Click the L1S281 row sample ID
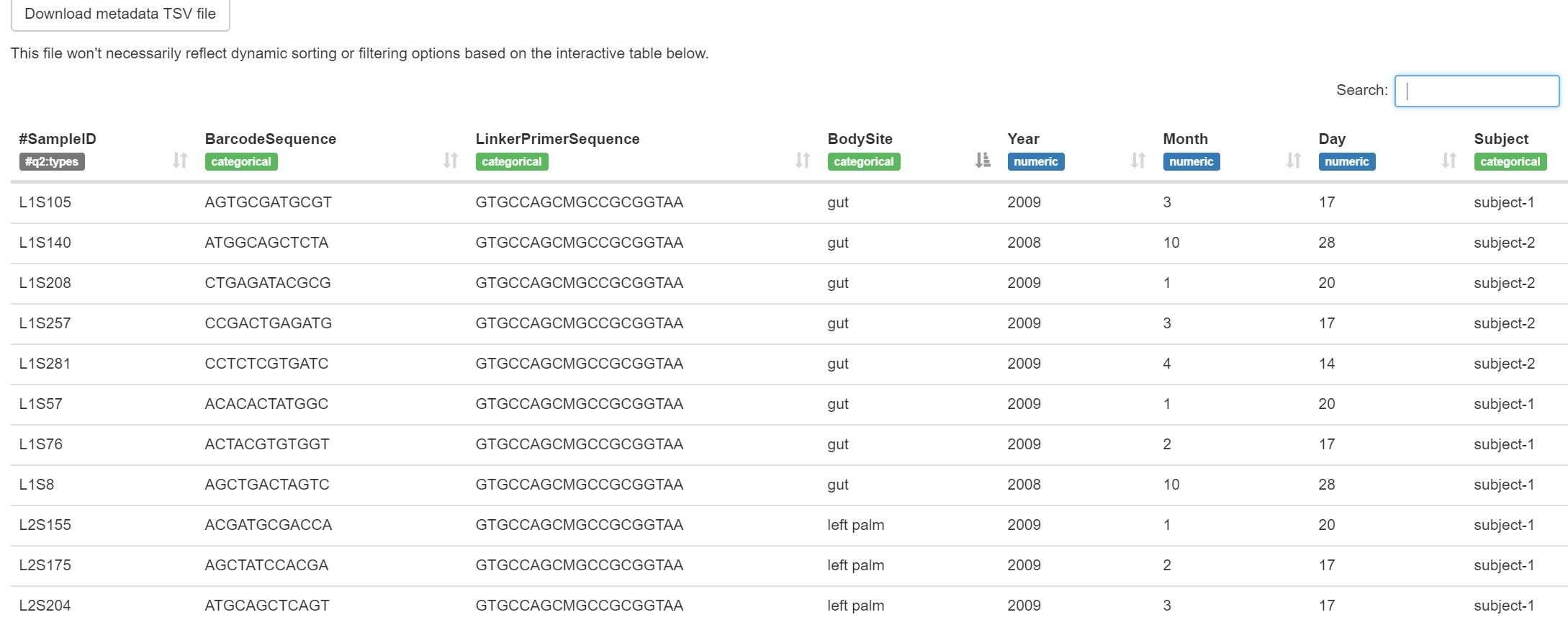1568x625 pixels. point(45,364)
